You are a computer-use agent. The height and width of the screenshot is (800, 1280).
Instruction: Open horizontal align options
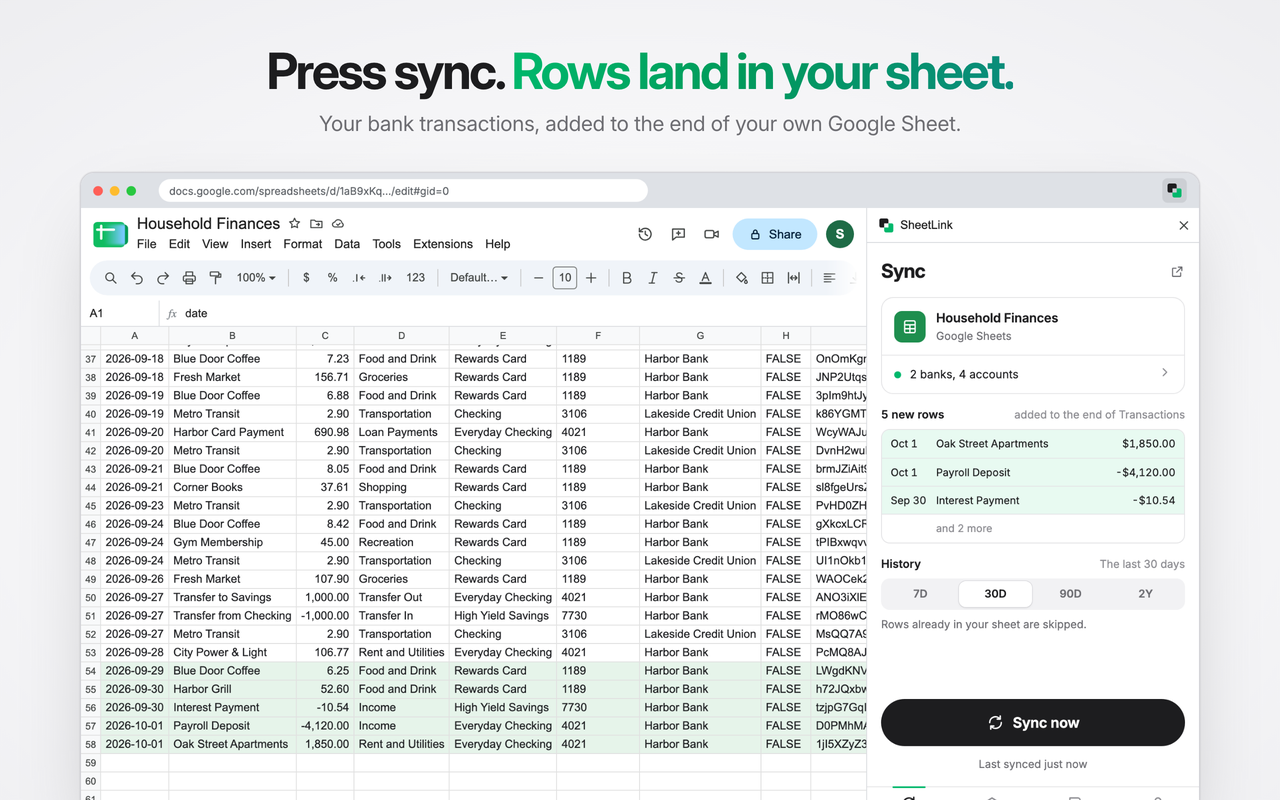tap(829, 278)
